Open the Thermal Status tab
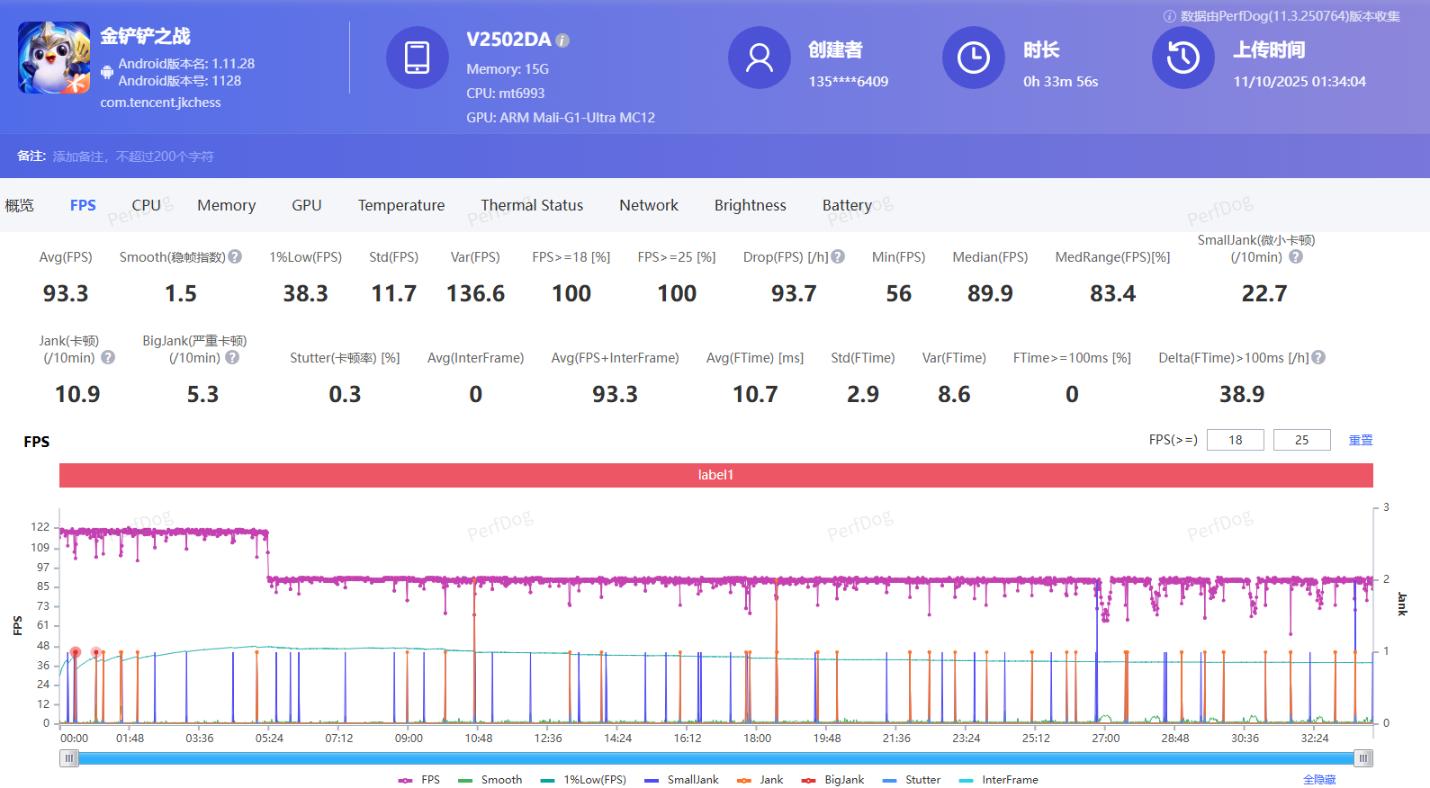Image resolution: width=1430 pixels, height=788 pixels. [531, 205]
